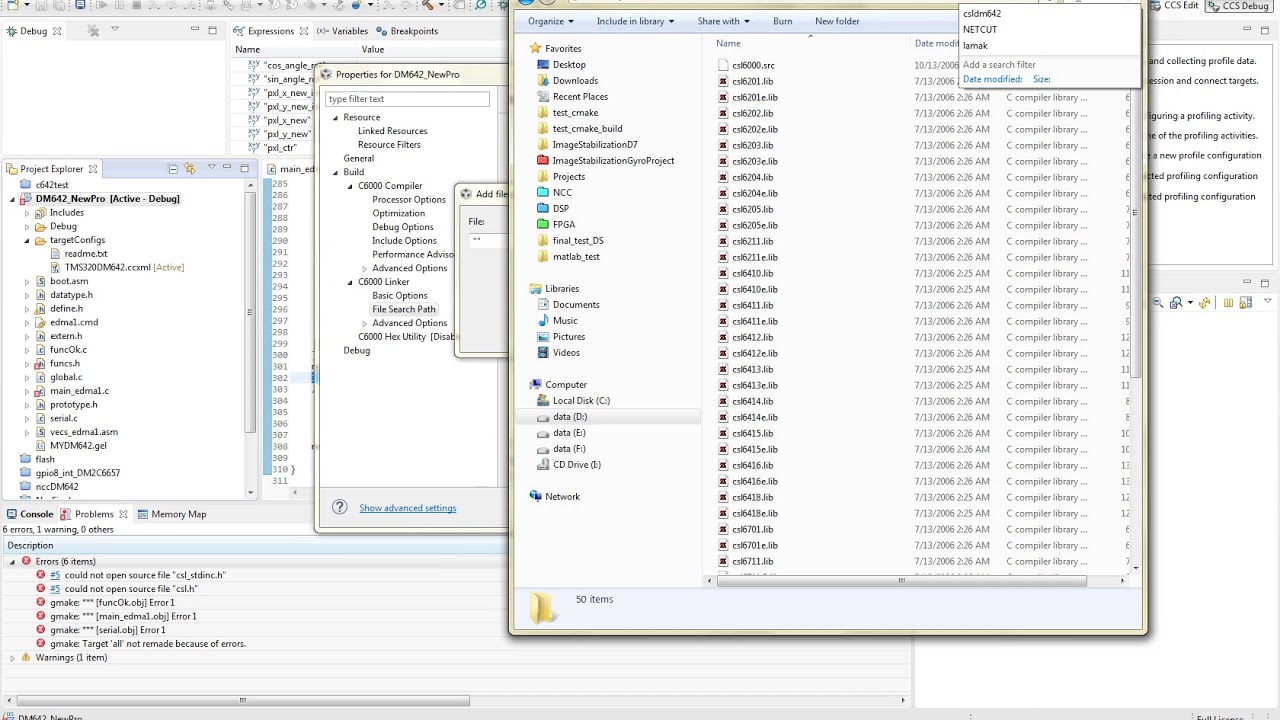Collapse the Errors (6 items) group
This screenshot has height=720, width=1280.
coord(12,562)
